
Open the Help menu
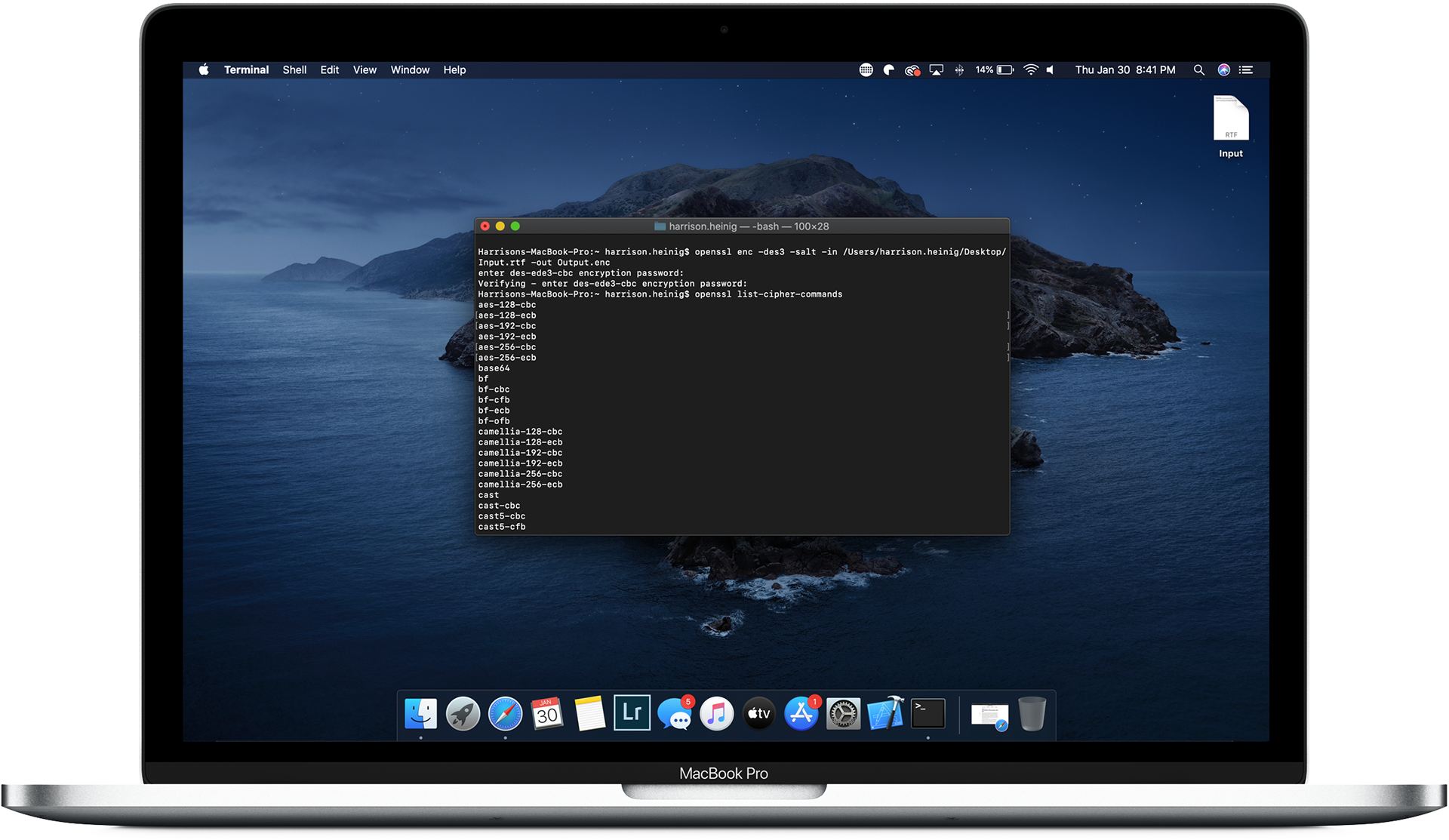point(454,69)
